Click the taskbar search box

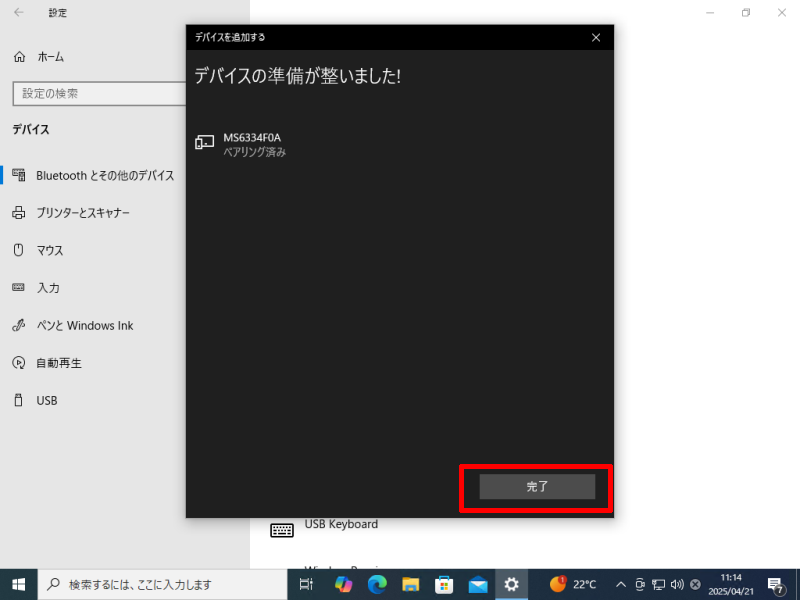163,585
